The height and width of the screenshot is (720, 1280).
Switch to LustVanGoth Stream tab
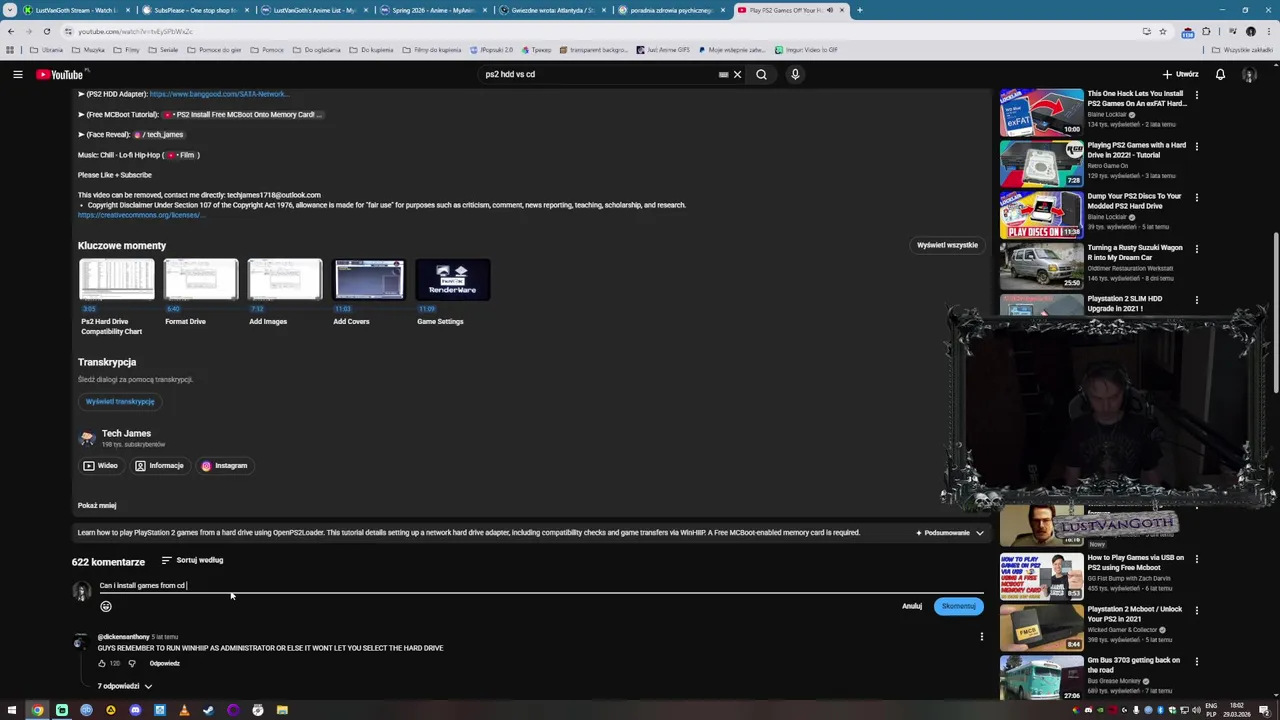[75, 10]
